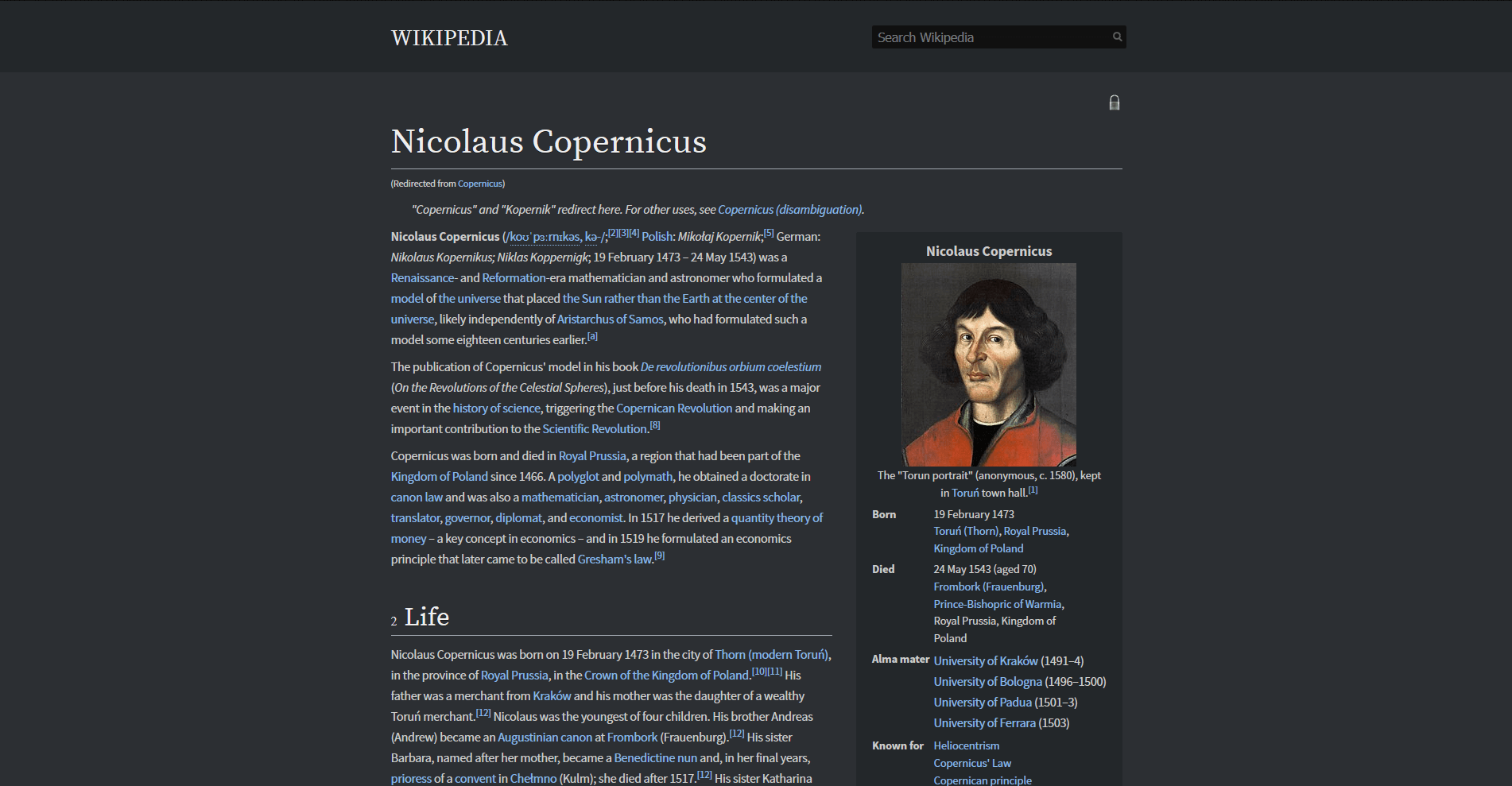Open the Heliocentrism link in the infobox

pyautogui.click(x=966, y=745)
